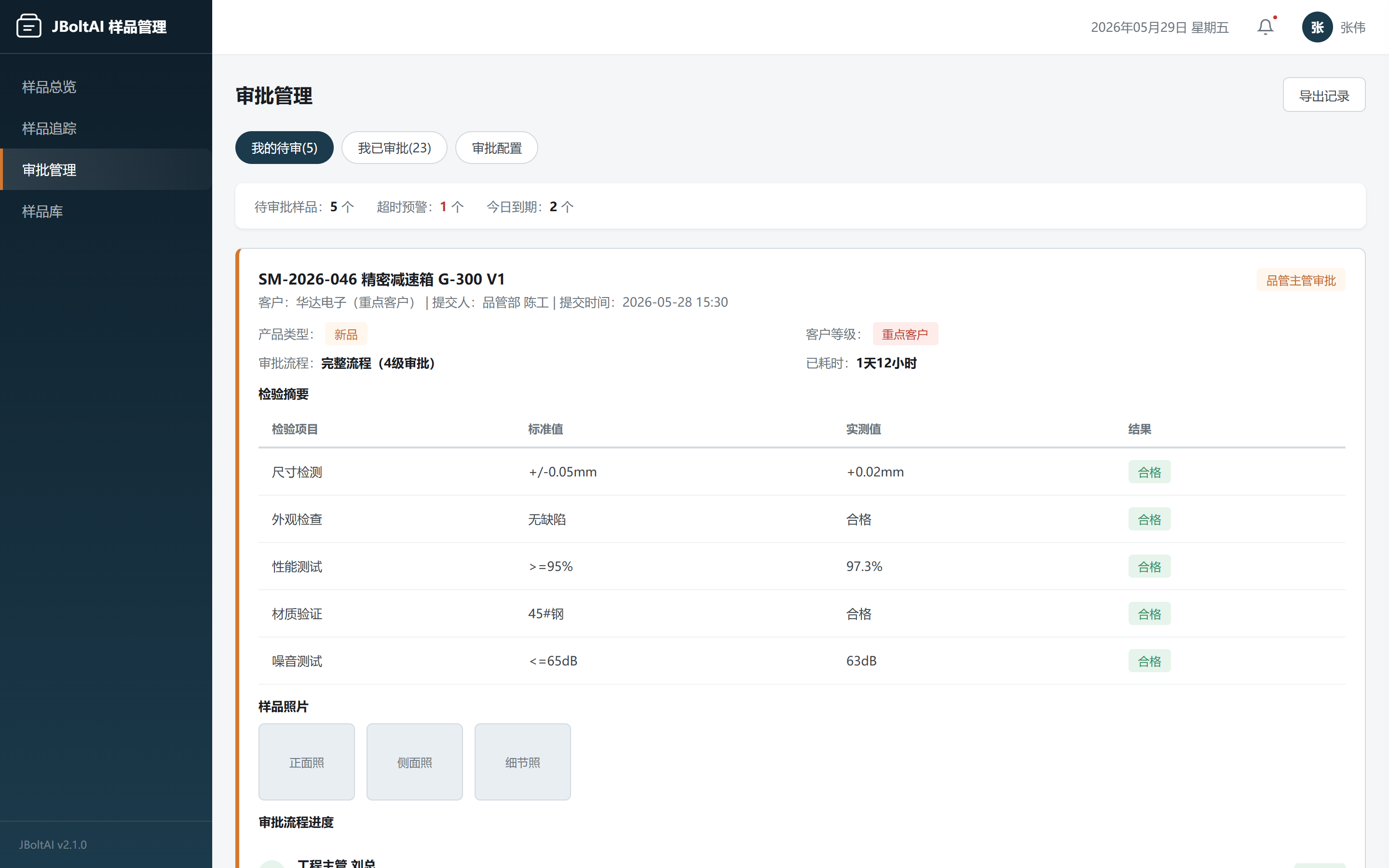The height and width of the screenshot is (868, 1389).
Task: Click the 样品照片 section heading
Action: click(x=283, y=706)
